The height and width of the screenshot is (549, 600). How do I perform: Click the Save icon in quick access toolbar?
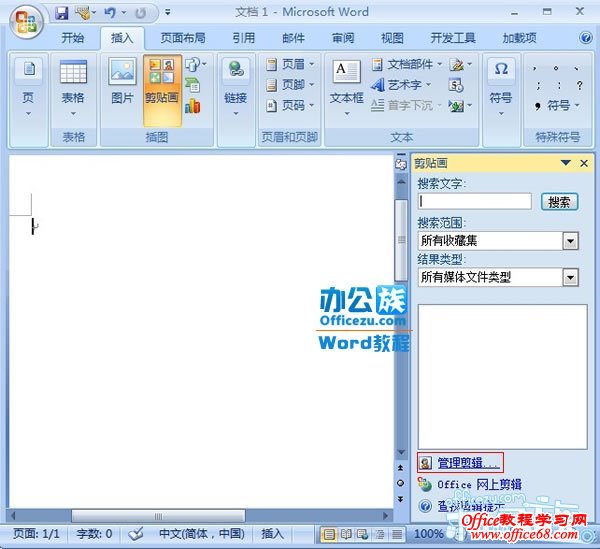point(62,13)
